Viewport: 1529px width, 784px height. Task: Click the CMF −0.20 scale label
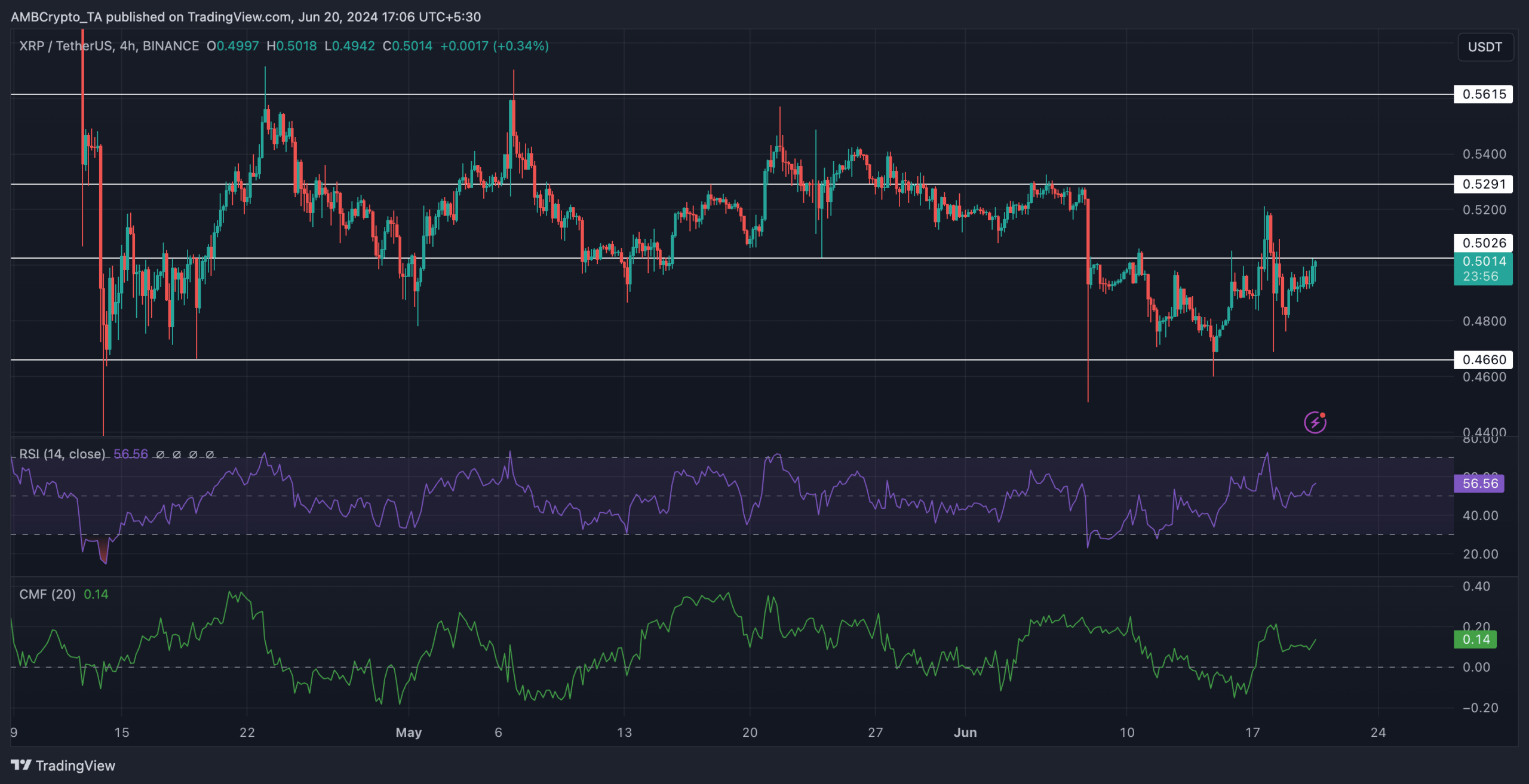click(1480, 708)
